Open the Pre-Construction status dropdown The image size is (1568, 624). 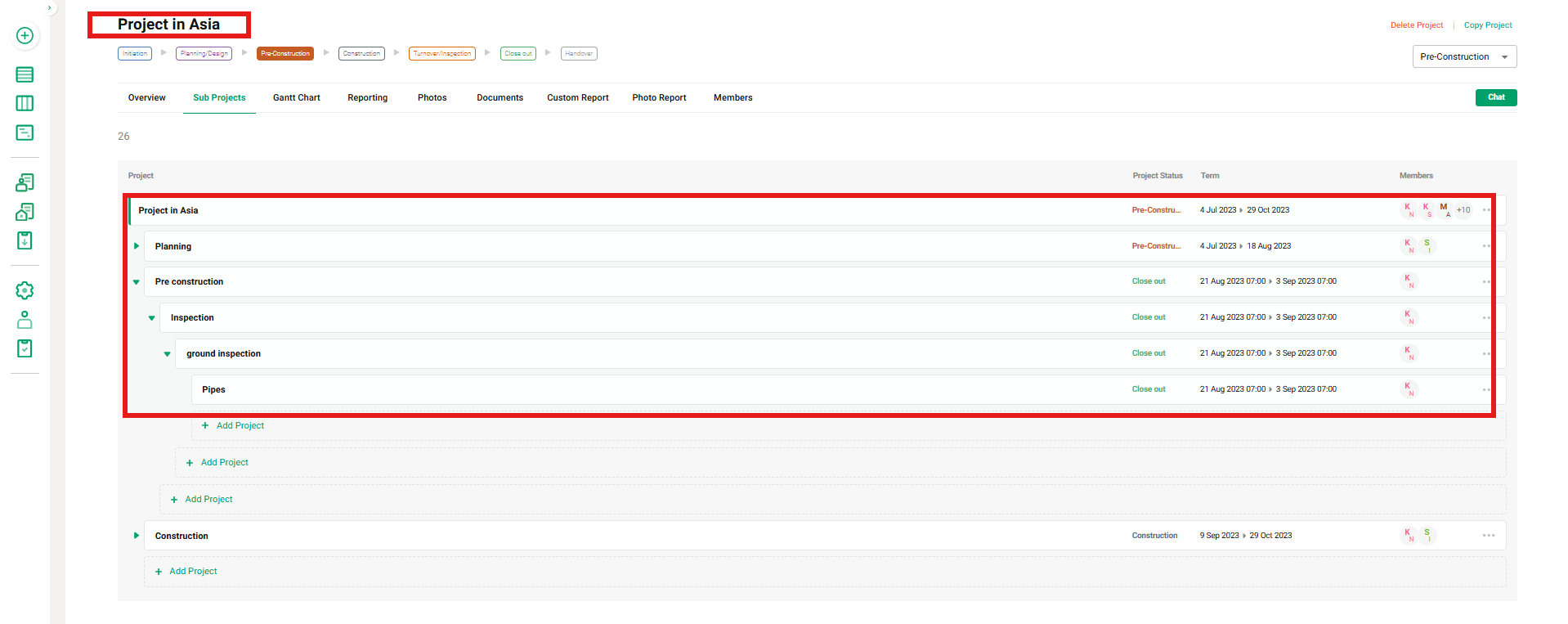[x=1463, y=56]
